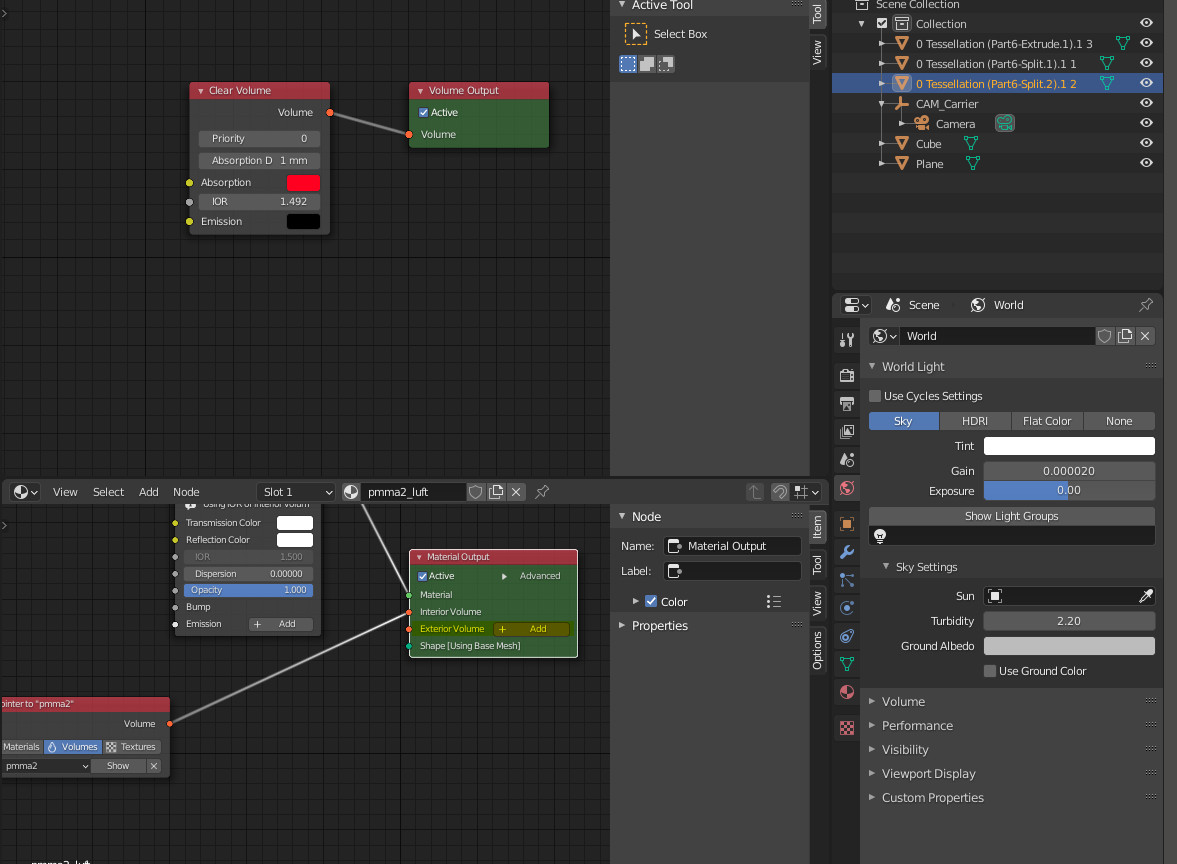This screenshot has width=1177, height=864.
Task: Open the Render properties tab icon
Action: point(847,376)
